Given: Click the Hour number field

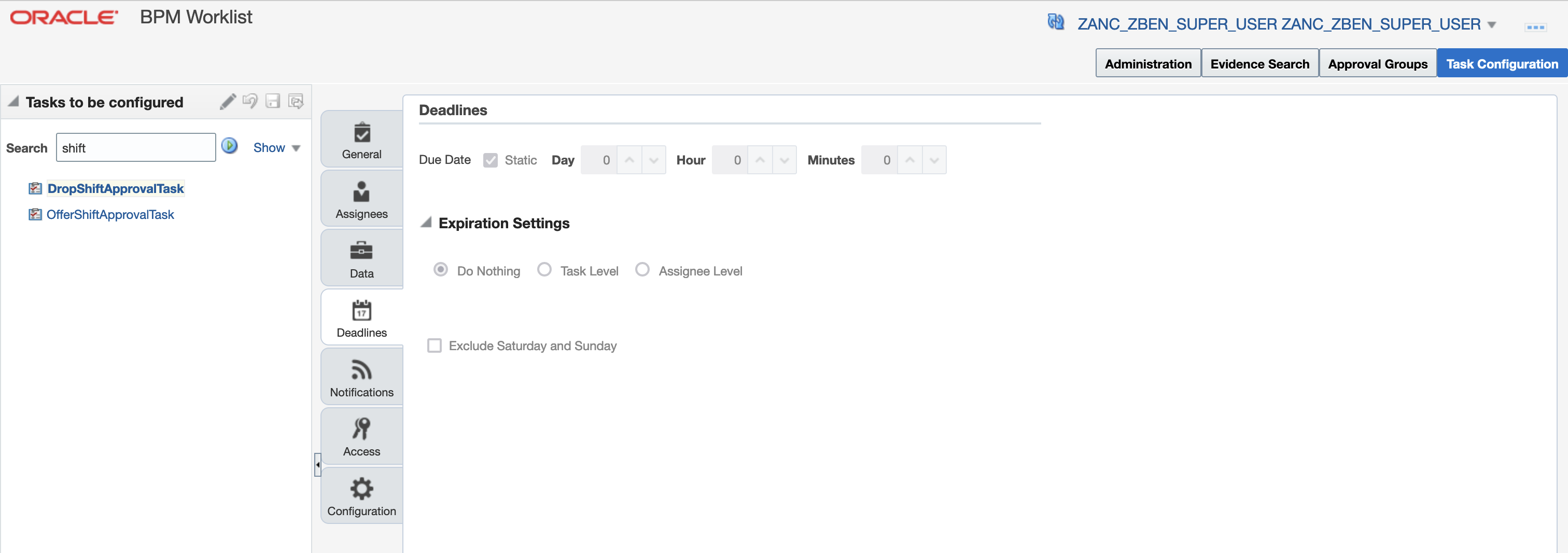Looking at the screenshot, I should 730,160.
